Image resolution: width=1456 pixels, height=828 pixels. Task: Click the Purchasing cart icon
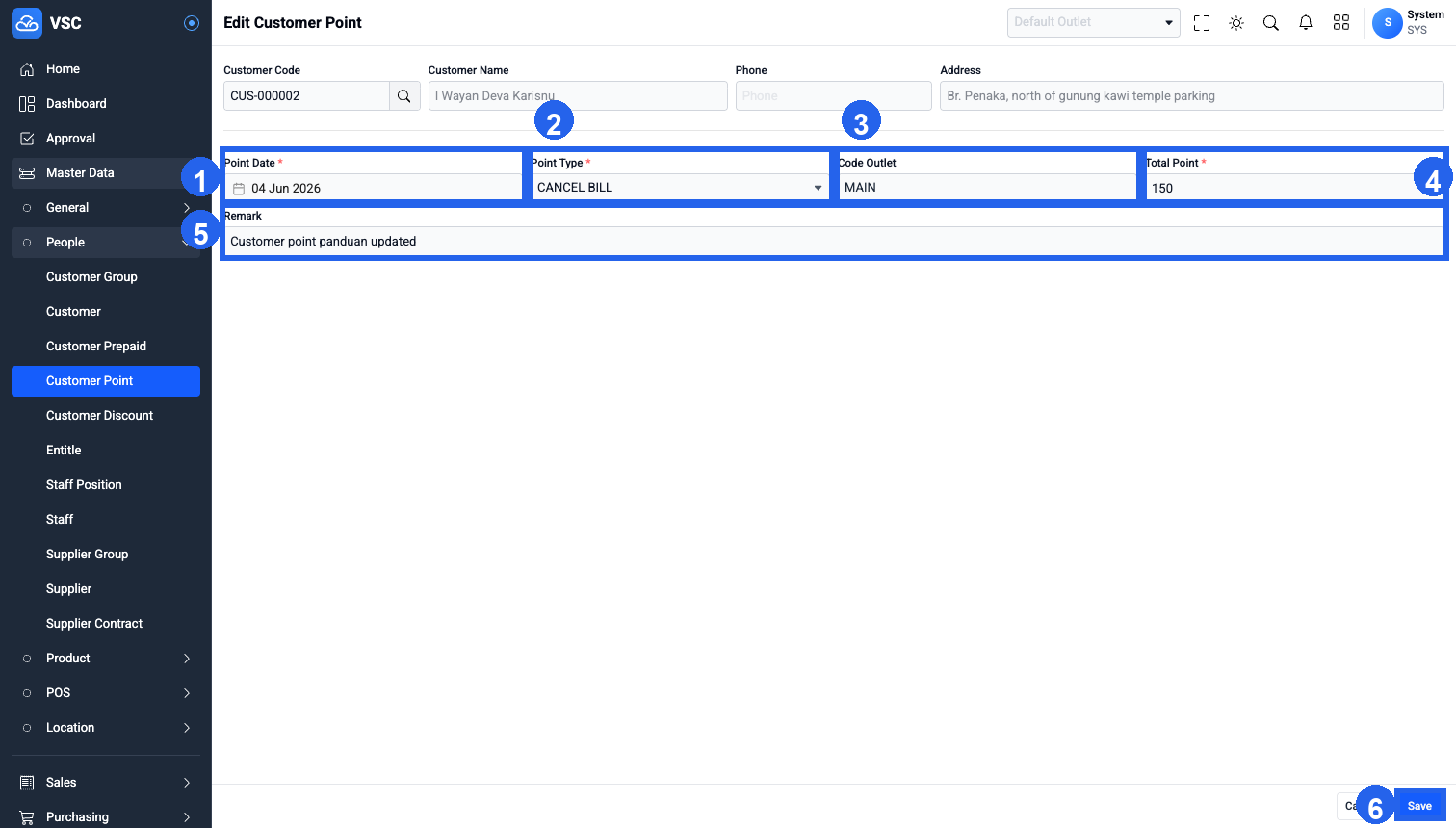27,817
